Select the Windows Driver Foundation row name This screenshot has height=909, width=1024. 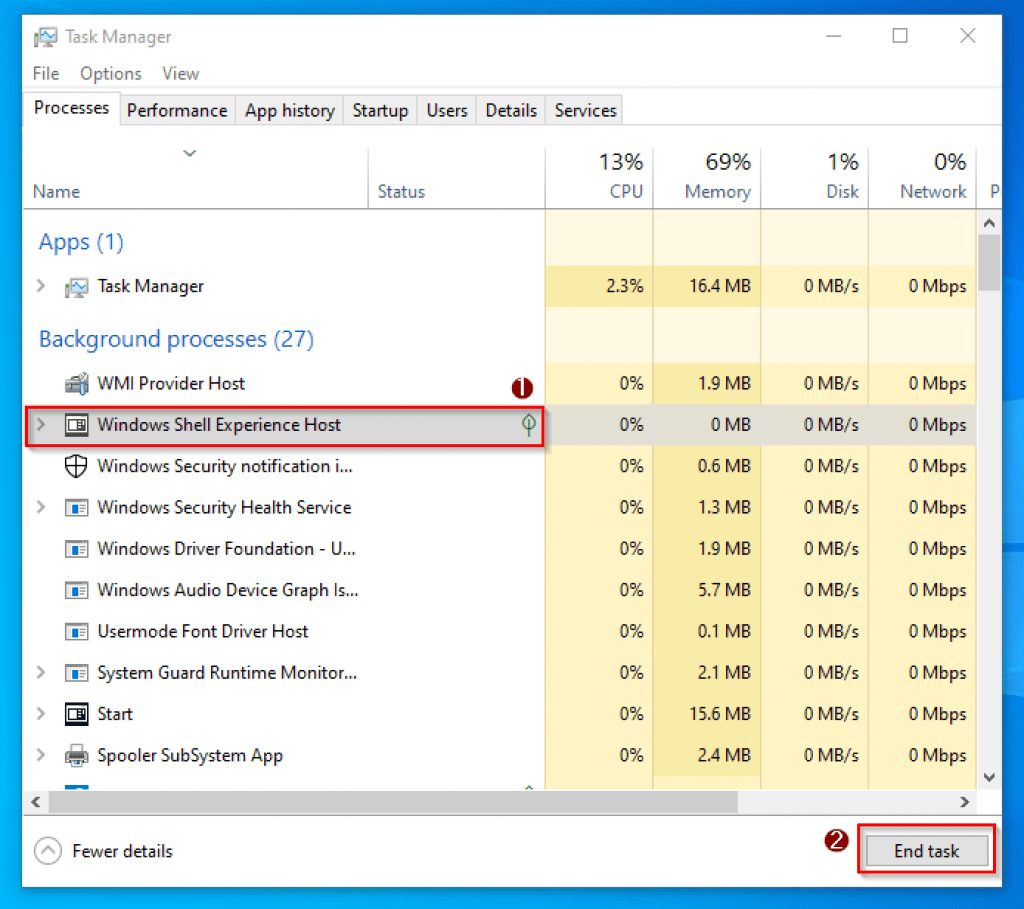(x=226, y=549)
